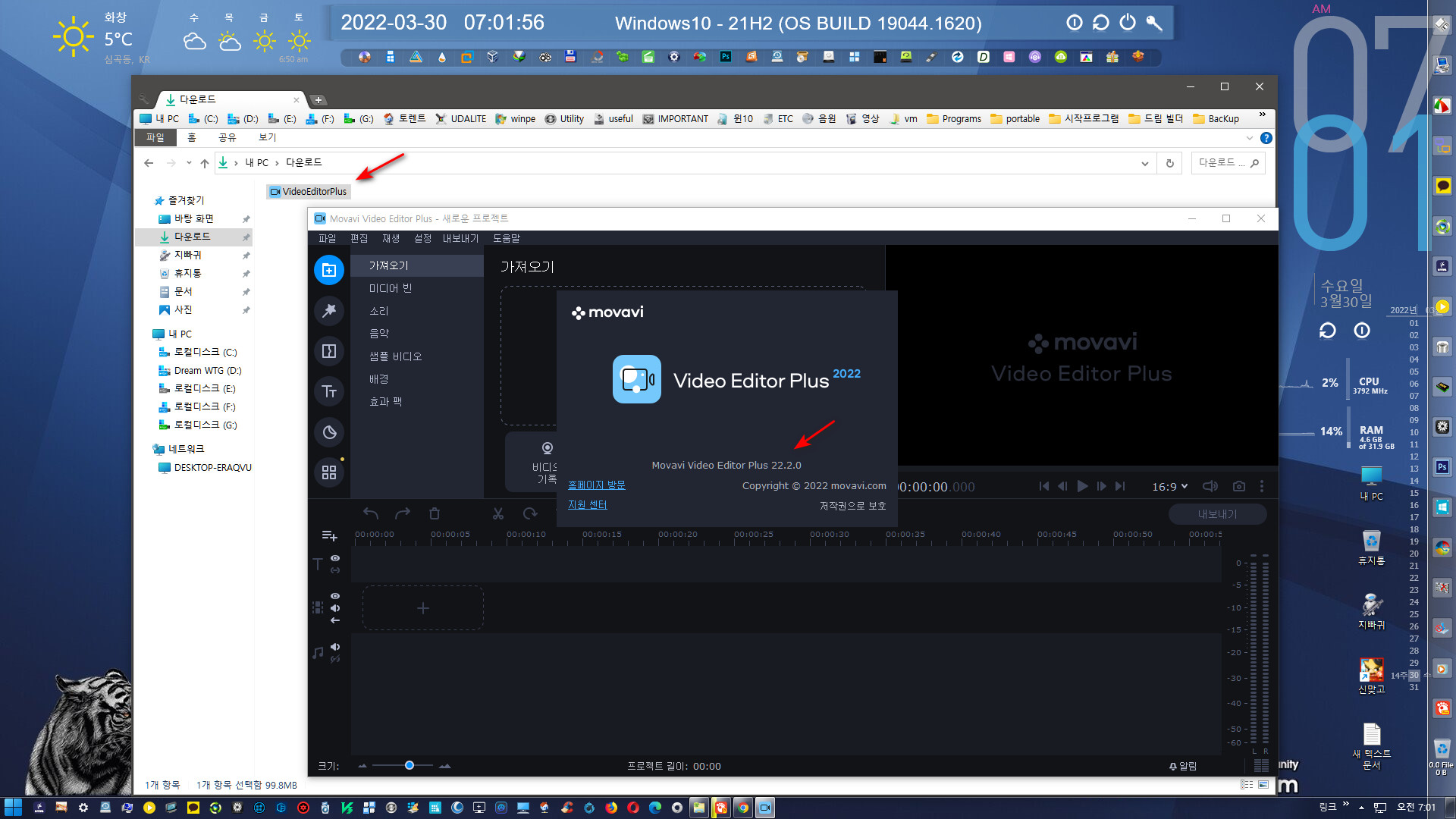Screen dimensions: 1456x819
Task: Click the Add track icon
Action: click(x=329, y=535)
